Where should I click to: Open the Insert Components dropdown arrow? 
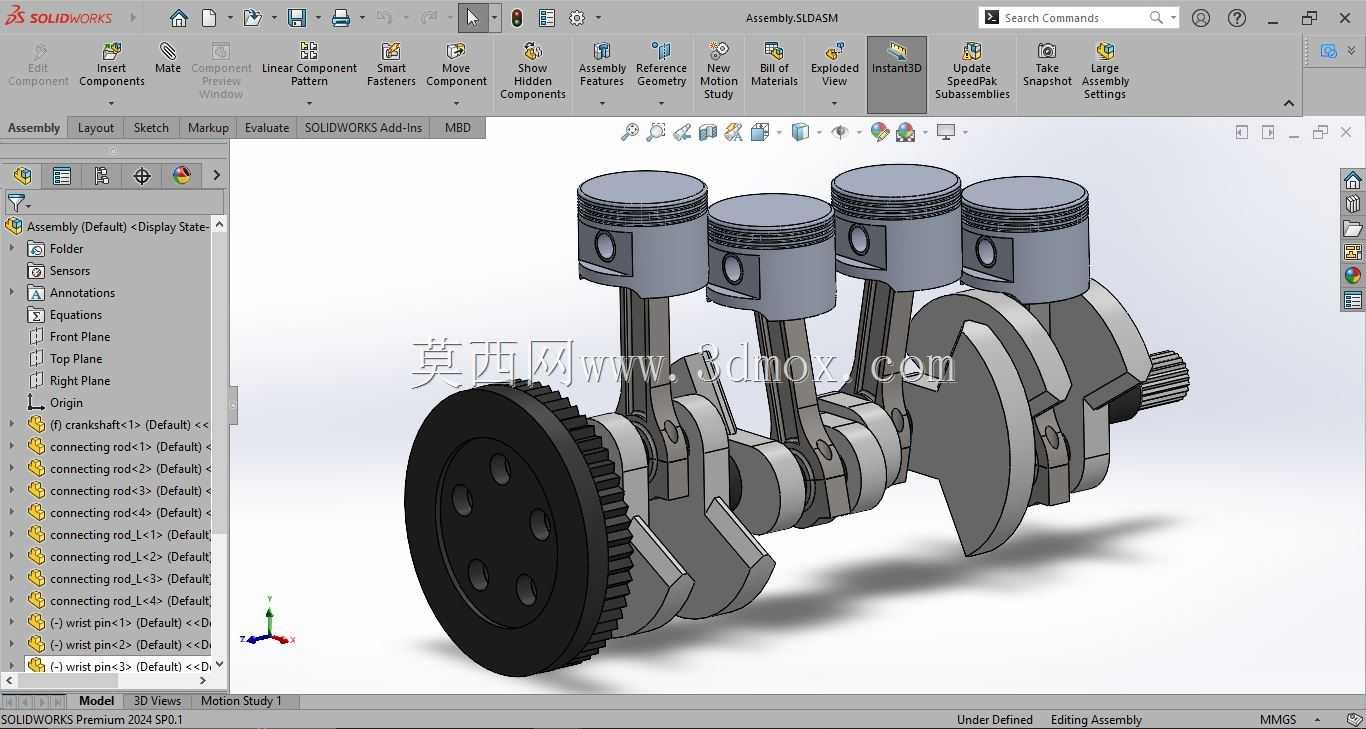pos(111,103)
